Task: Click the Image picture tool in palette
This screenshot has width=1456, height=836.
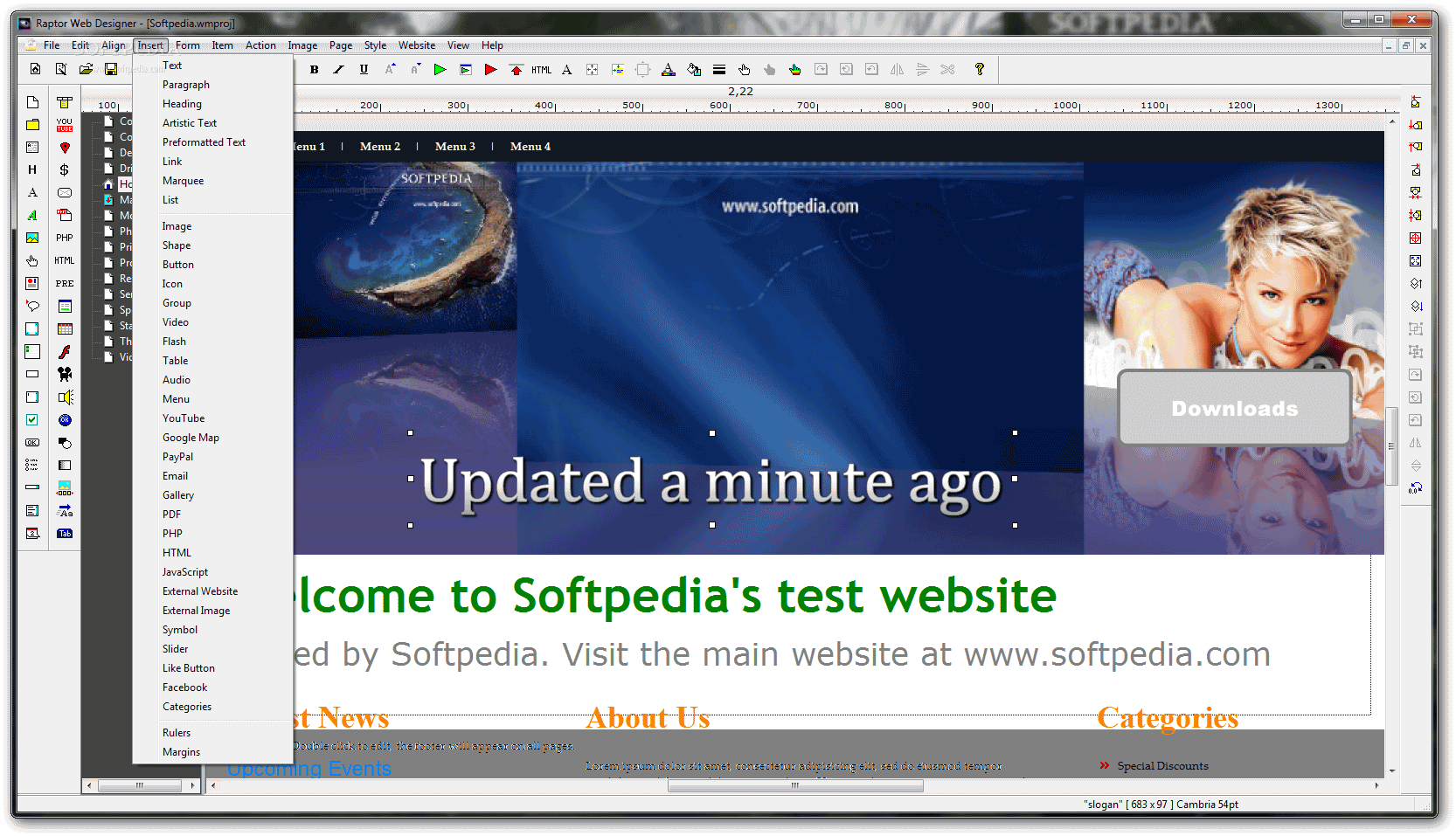Action: tap(32, 238)
